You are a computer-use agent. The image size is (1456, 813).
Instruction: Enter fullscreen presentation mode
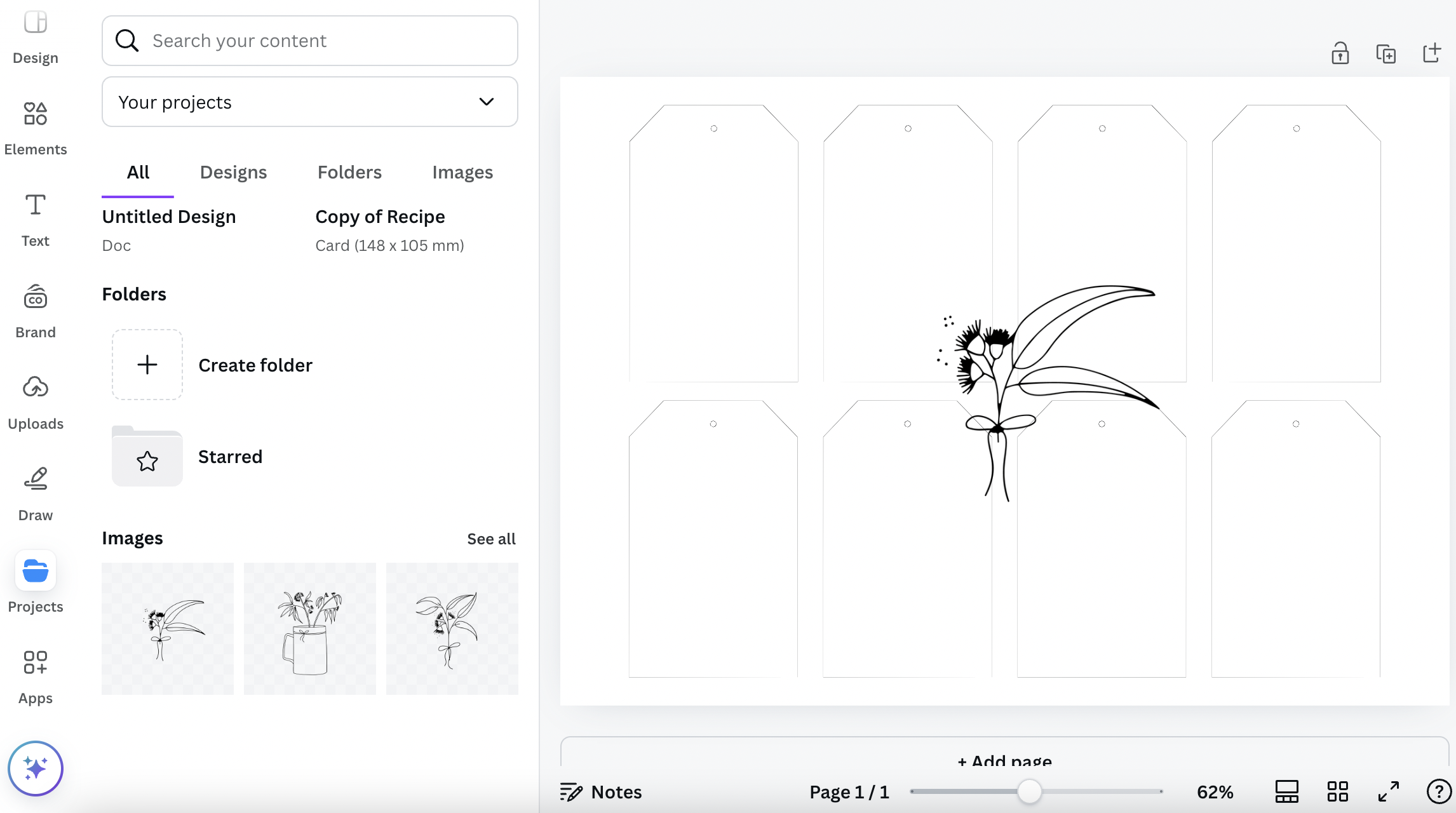(1389, 791)
